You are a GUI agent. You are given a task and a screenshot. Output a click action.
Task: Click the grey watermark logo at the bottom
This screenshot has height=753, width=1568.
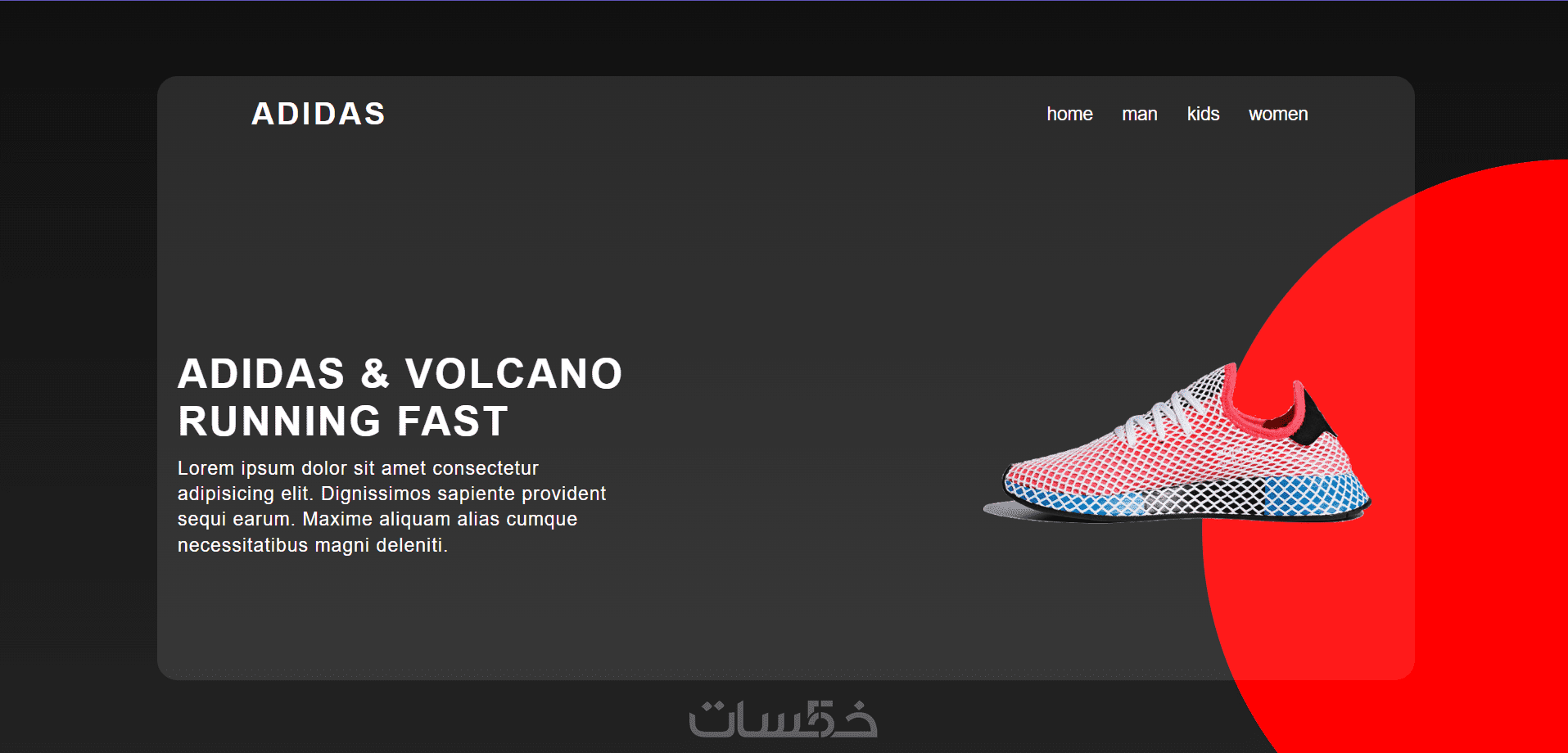tap(783, 719)
